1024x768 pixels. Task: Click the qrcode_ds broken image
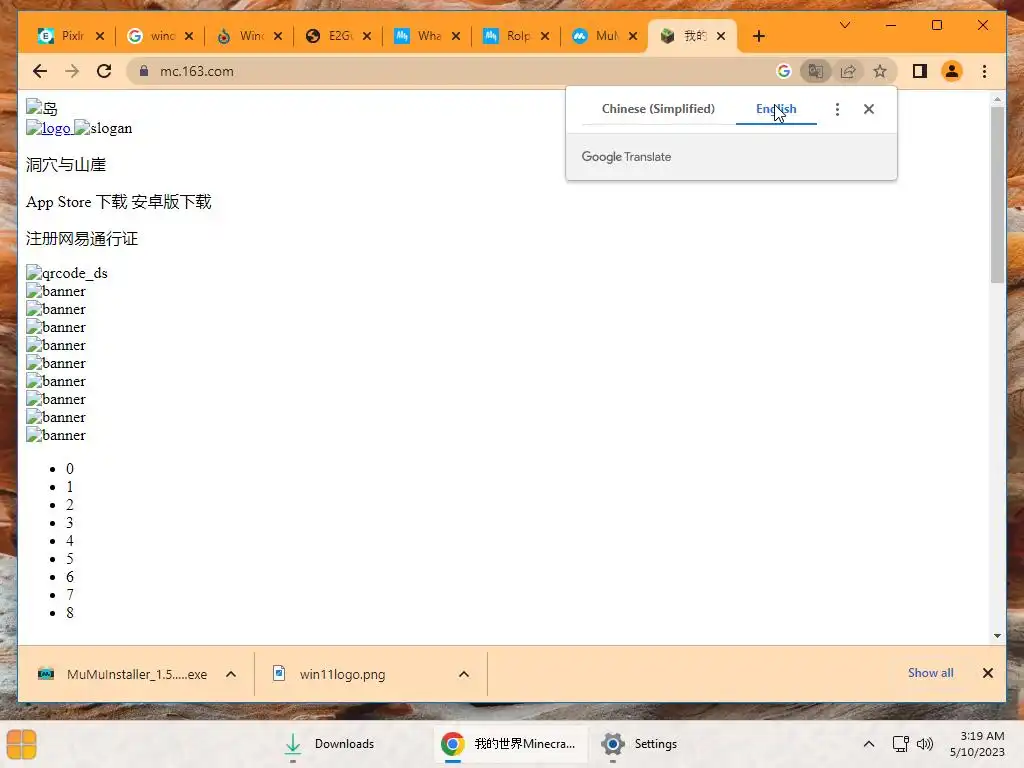click(x=67, y=273)
